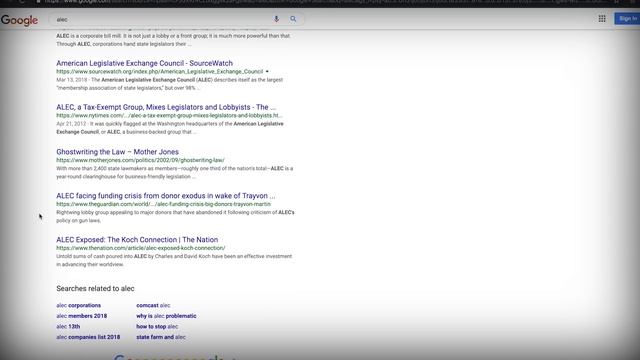The image size is (640, 360).
Task: Open Ghostwriting the Law Mother Jones result
Action: coord(118,152)
